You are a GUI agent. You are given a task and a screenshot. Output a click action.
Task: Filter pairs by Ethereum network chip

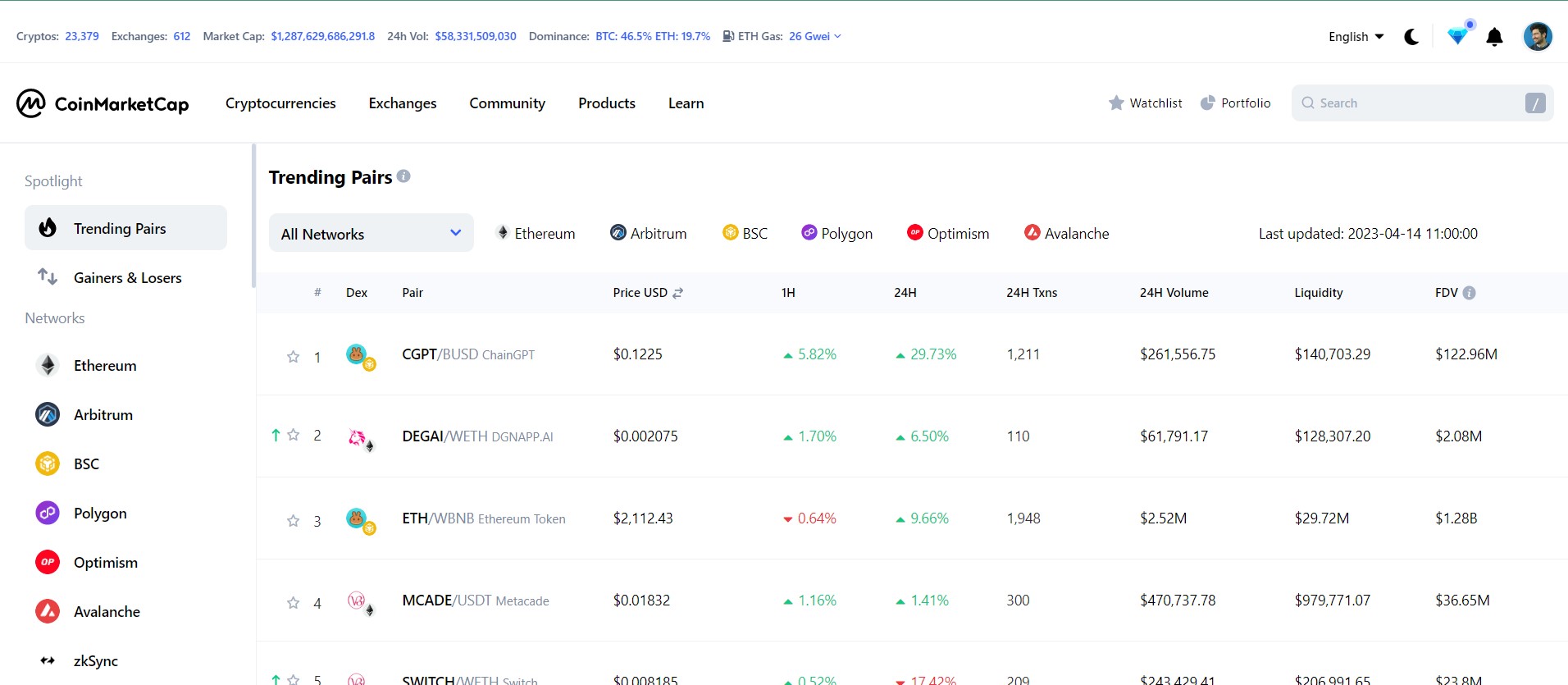536,234
